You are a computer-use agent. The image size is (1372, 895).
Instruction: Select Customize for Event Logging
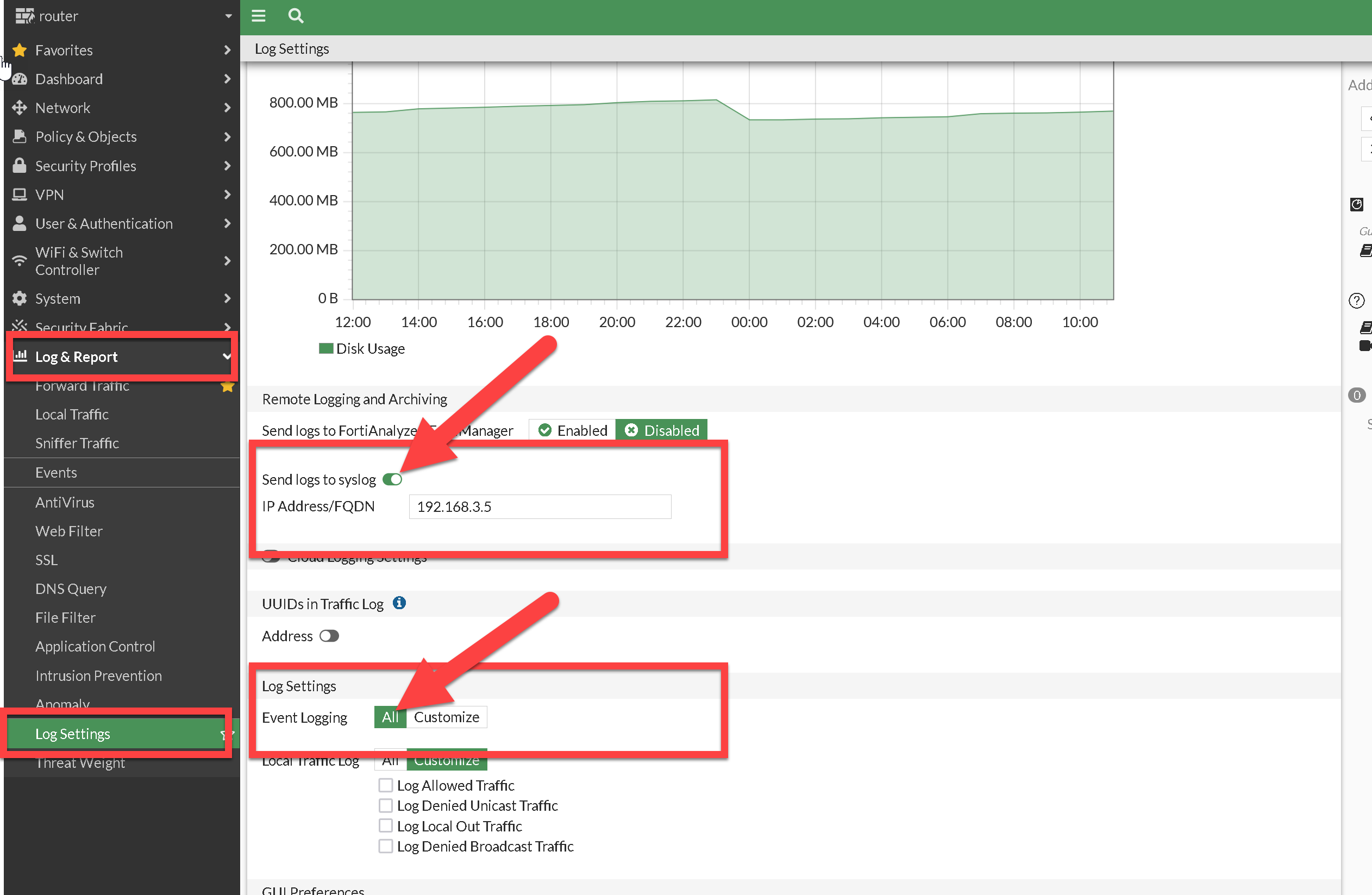446,717
